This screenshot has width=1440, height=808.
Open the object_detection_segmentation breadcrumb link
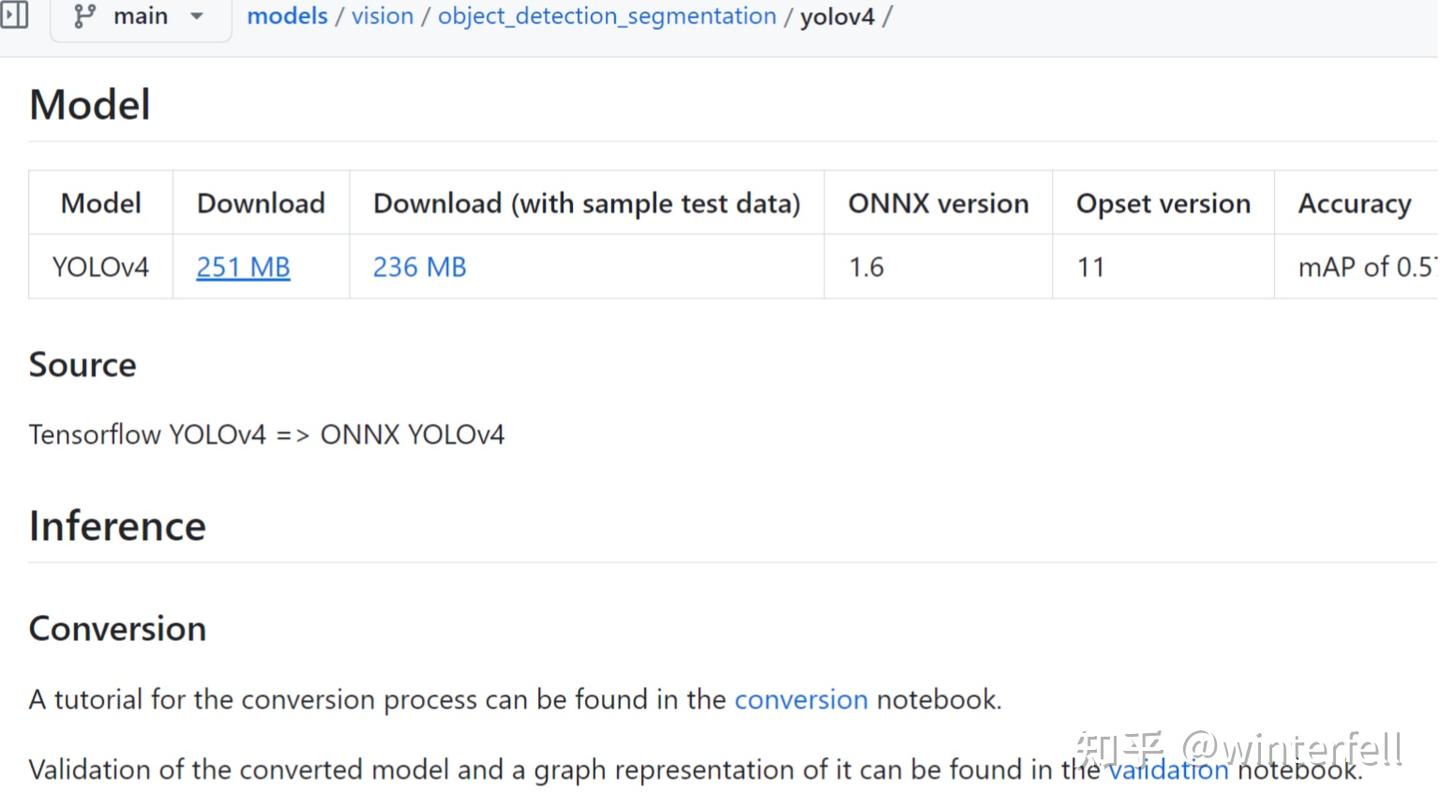pos(606,15)
